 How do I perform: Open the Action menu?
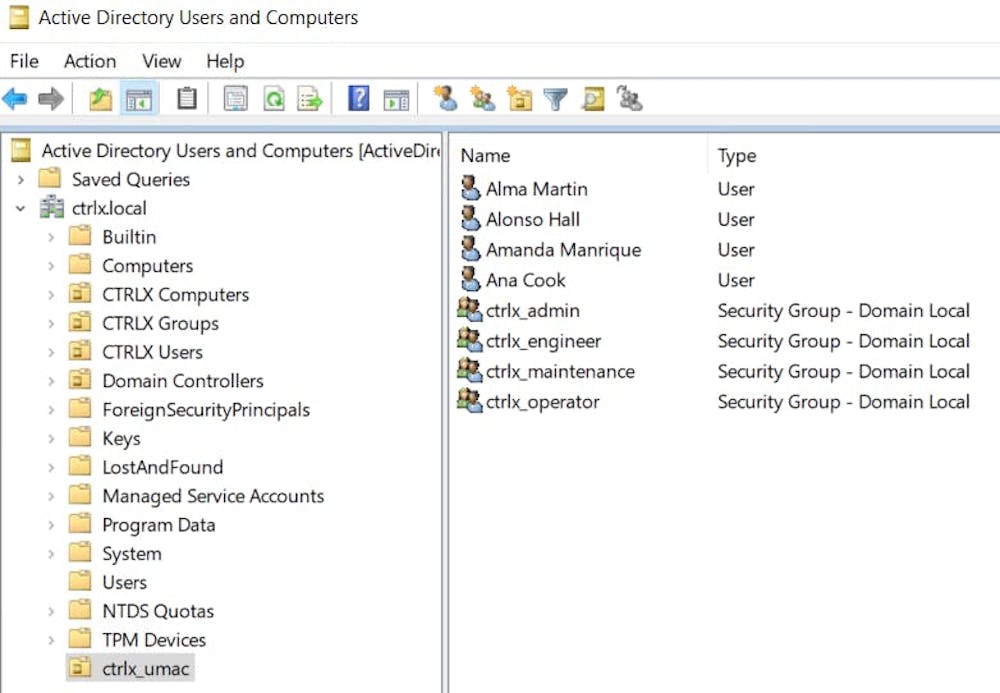[x=90, y=61]
